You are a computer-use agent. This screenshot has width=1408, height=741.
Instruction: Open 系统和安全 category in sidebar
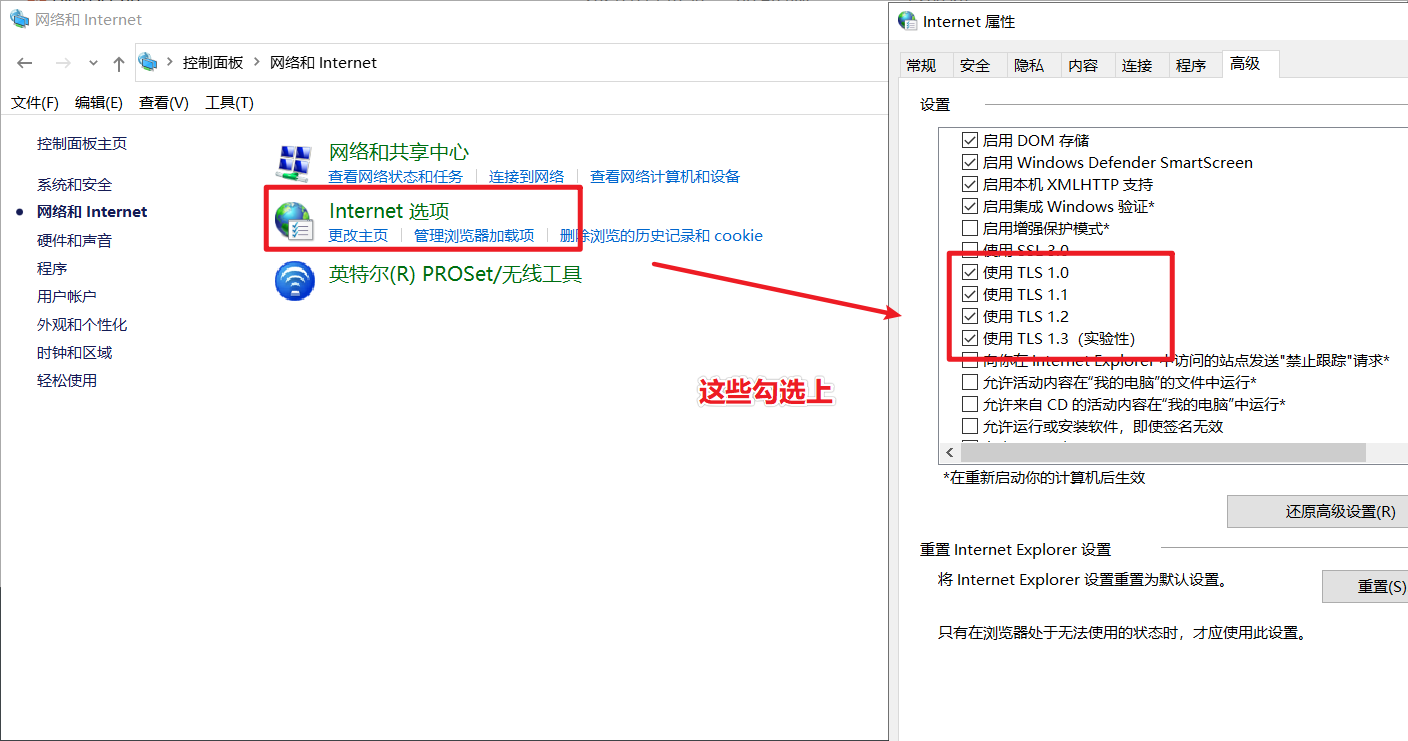(75, 185)
